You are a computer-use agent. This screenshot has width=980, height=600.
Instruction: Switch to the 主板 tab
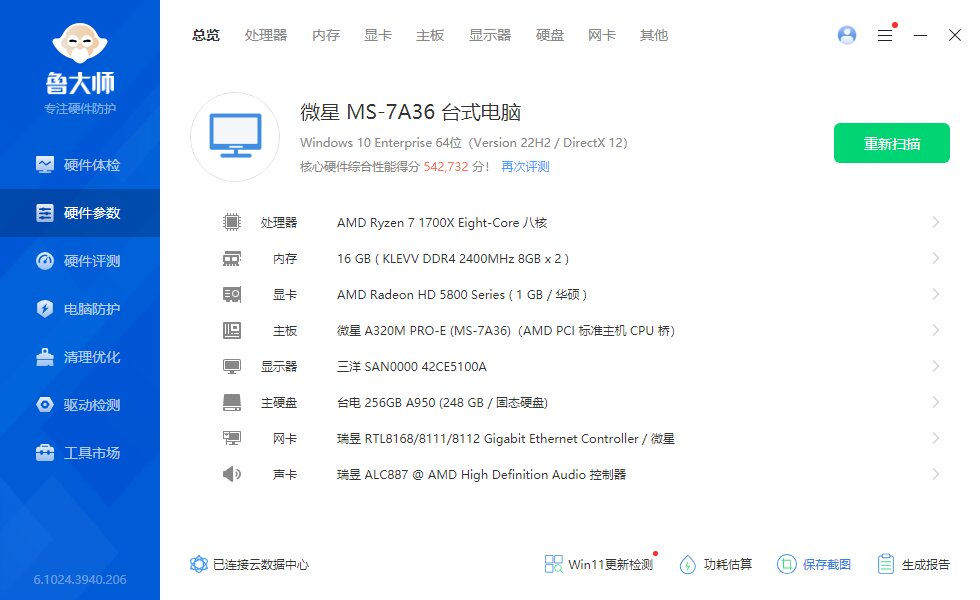(x=430, y=36)
